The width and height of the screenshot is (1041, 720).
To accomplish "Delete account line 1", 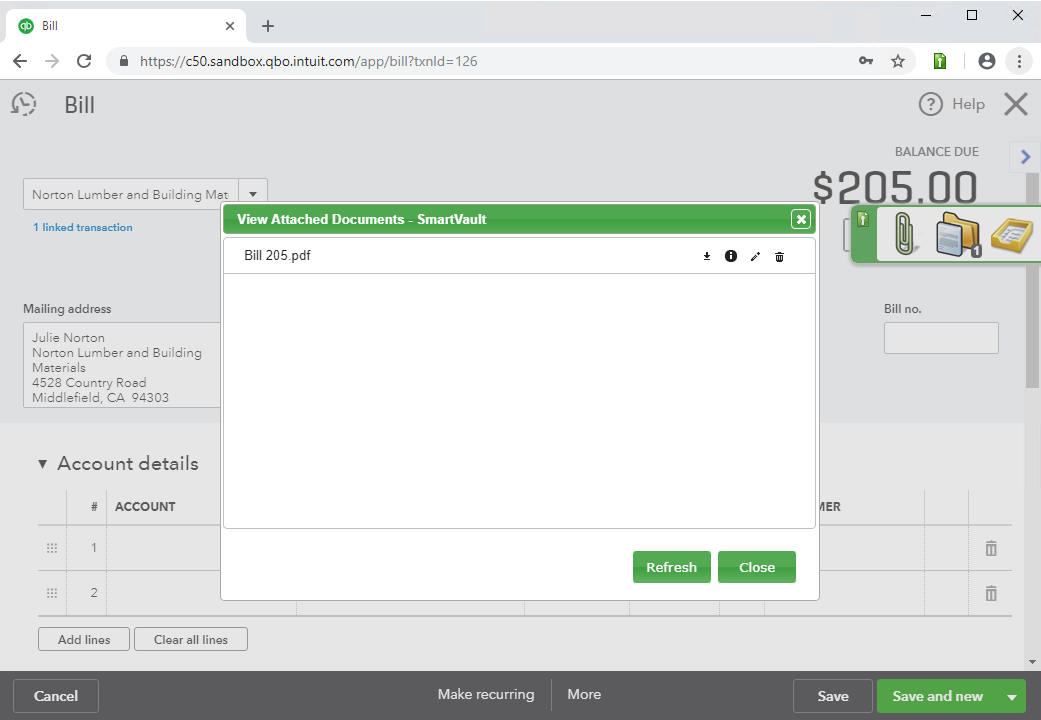I will tap(991, 548).
